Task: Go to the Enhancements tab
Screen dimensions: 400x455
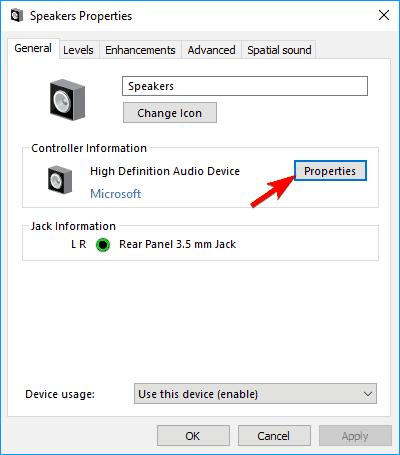Action: point(140,50)
